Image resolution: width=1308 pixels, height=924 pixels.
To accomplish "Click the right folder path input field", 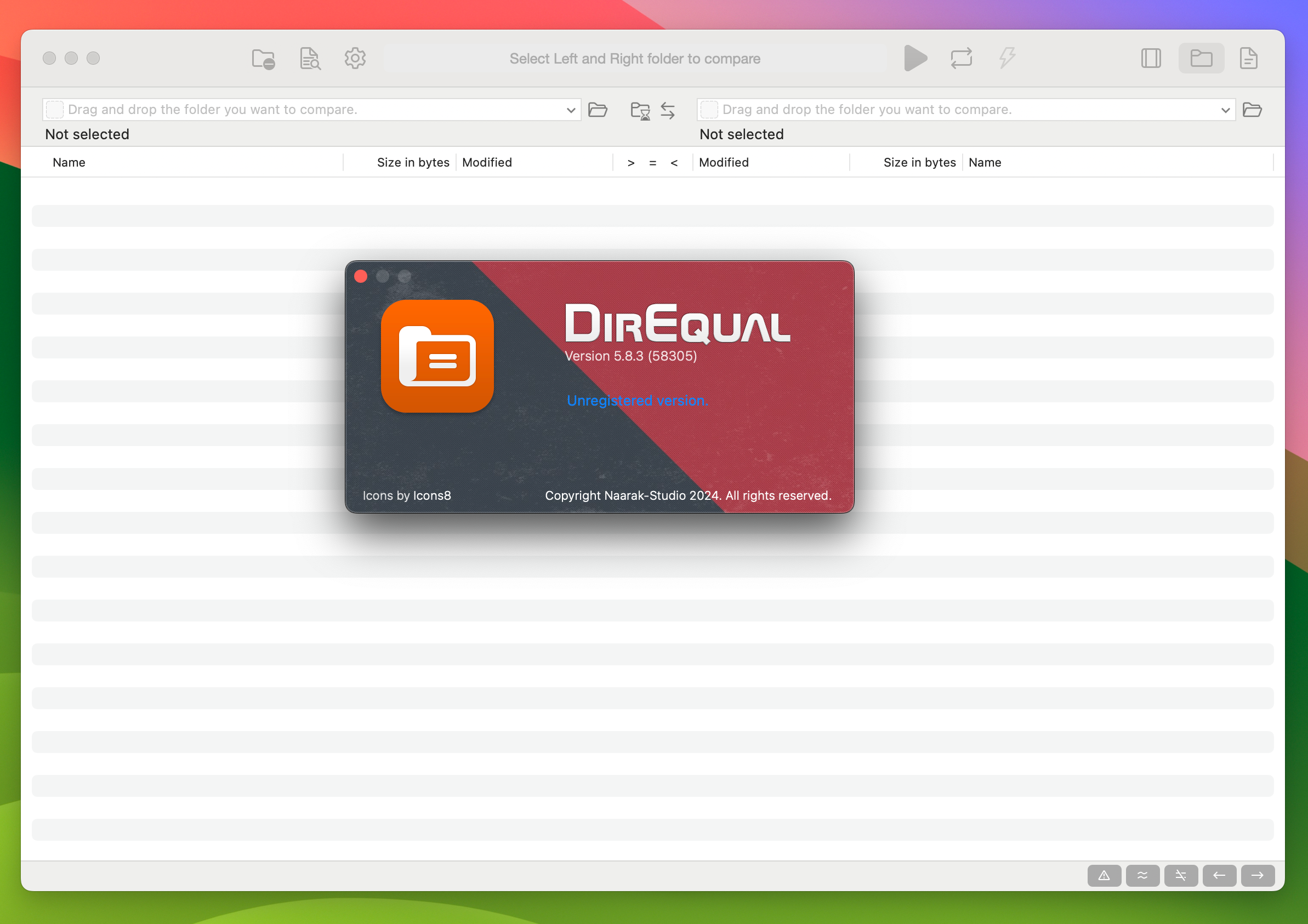I will 966,110.
